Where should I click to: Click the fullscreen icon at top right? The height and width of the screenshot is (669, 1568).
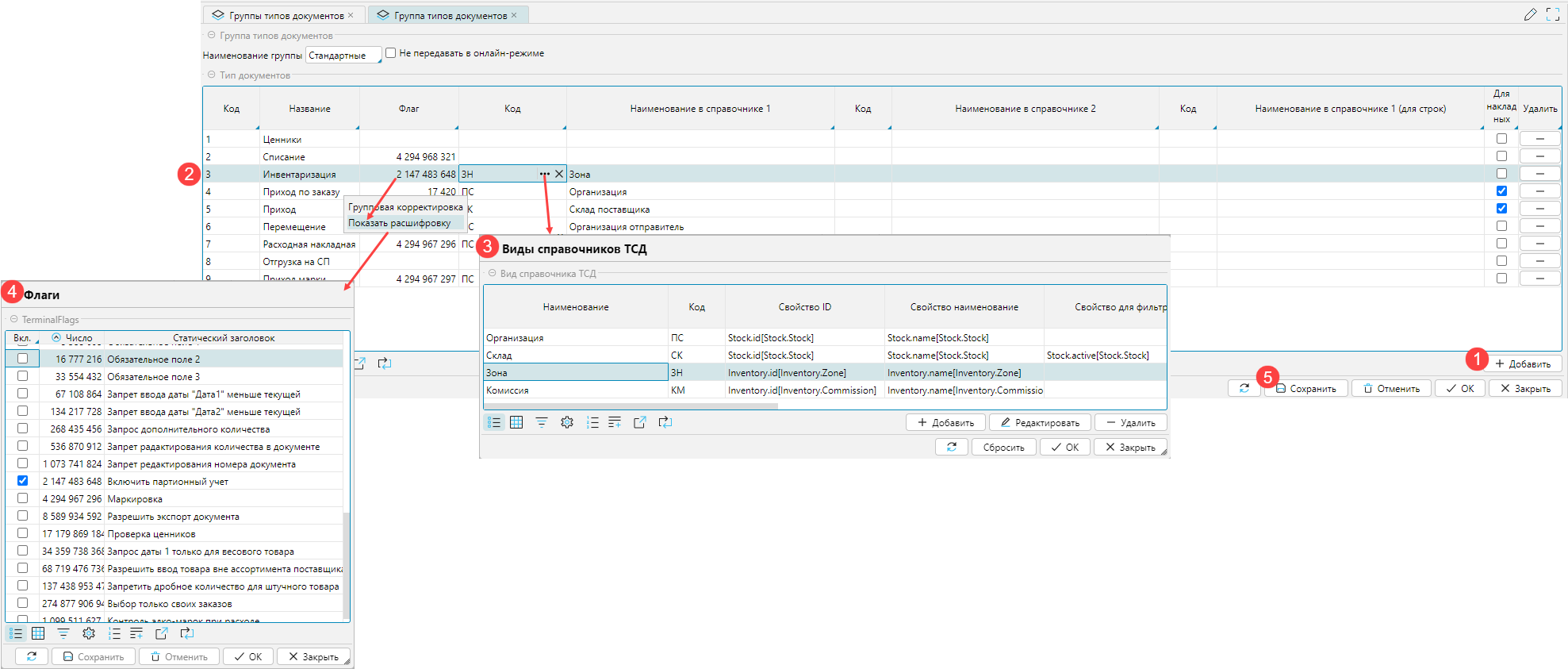pyautogui.click(x=1552, y=14)
